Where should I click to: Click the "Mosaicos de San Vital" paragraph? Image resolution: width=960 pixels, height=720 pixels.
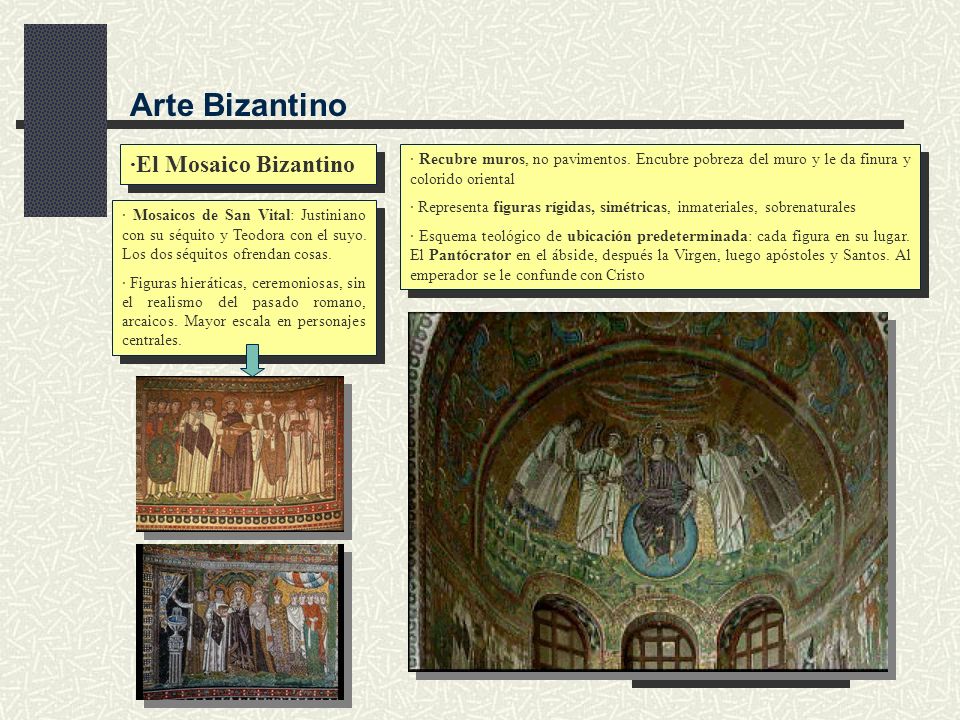point(244,234)
